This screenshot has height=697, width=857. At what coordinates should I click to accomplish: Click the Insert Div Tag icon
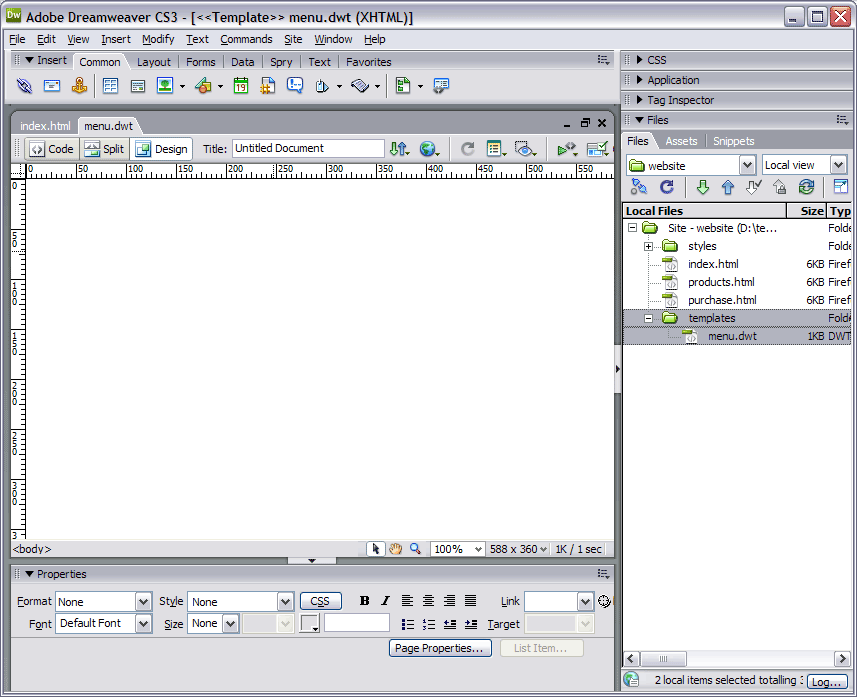point(138,86)
